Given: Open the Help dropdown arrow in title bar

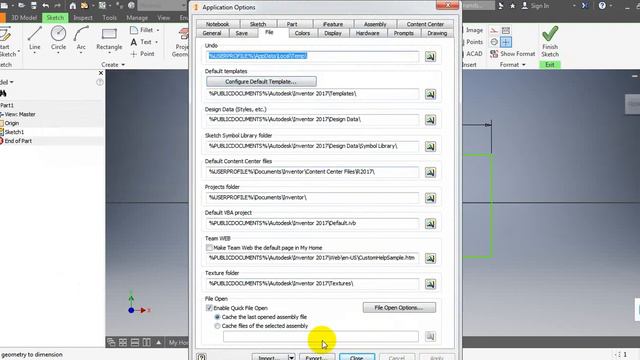Looking at the screenshot, I should 611,6.
